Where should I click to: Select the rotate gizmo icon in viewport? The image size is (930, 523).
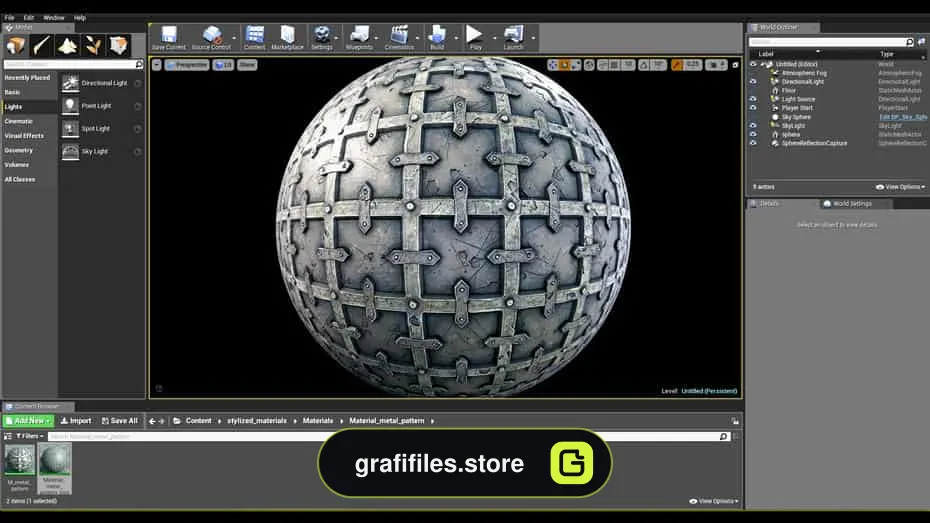coord(564,65)
